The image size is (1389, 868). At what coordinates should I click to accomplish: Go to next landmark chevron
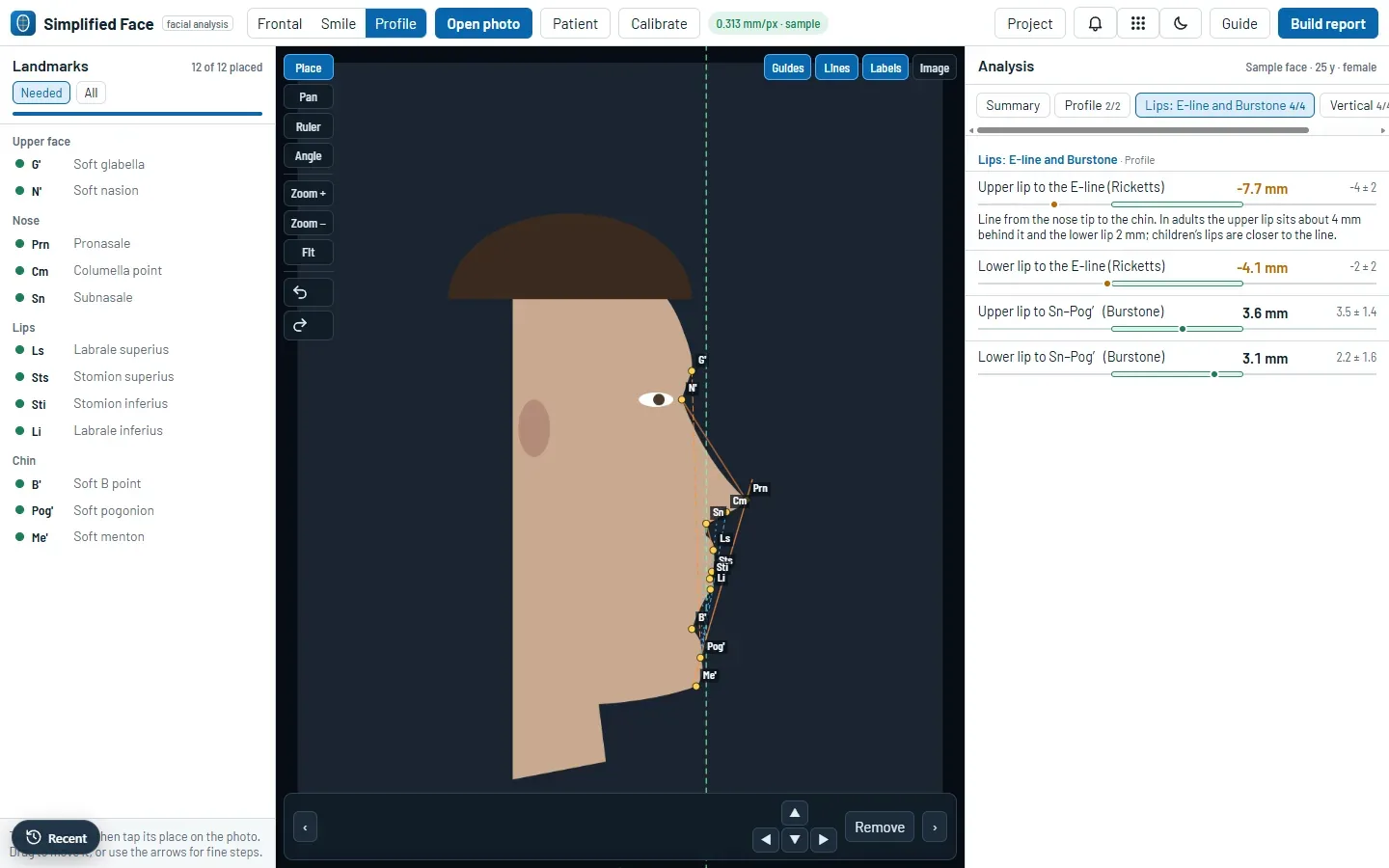click(x=935, y=827)
